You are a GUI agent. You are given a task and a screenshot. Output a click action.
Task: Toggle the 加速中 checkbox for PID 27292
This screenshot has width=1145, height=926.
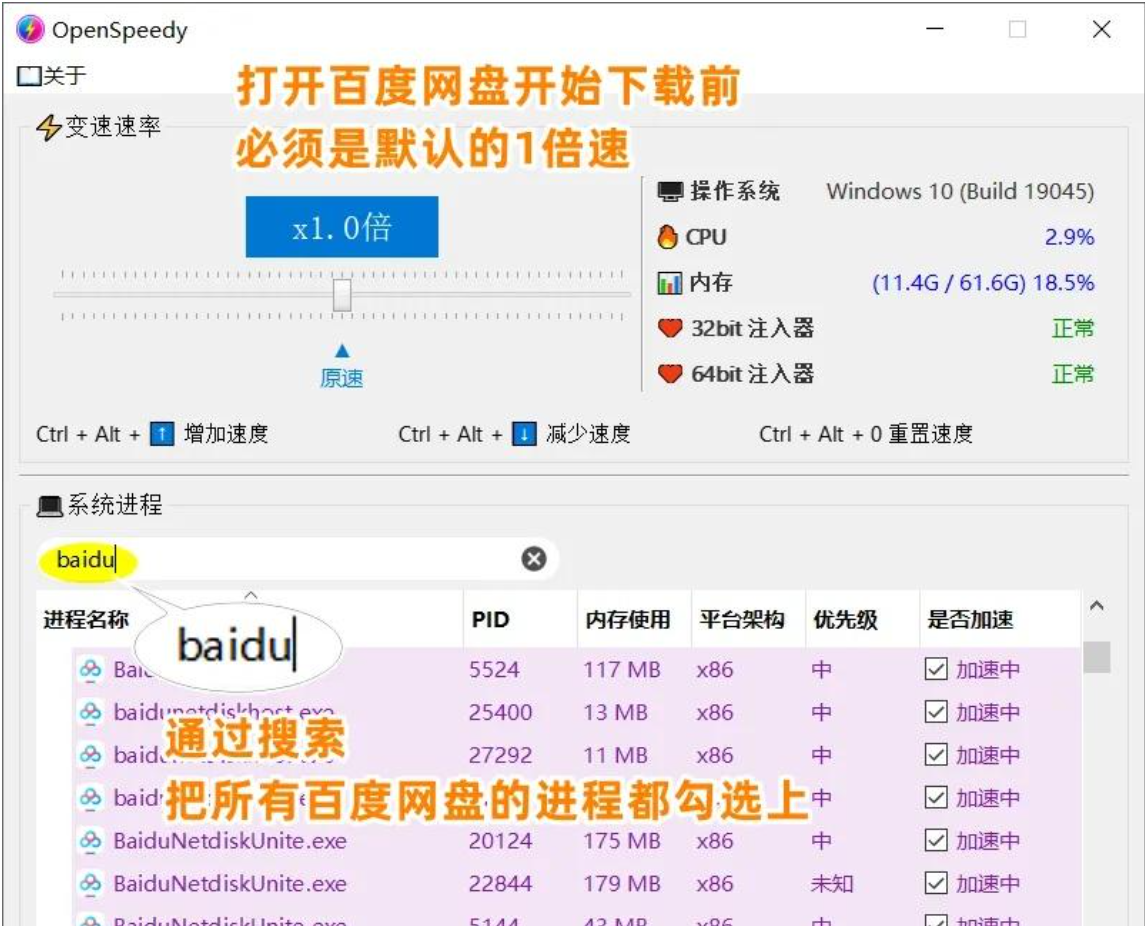point(935,754)
